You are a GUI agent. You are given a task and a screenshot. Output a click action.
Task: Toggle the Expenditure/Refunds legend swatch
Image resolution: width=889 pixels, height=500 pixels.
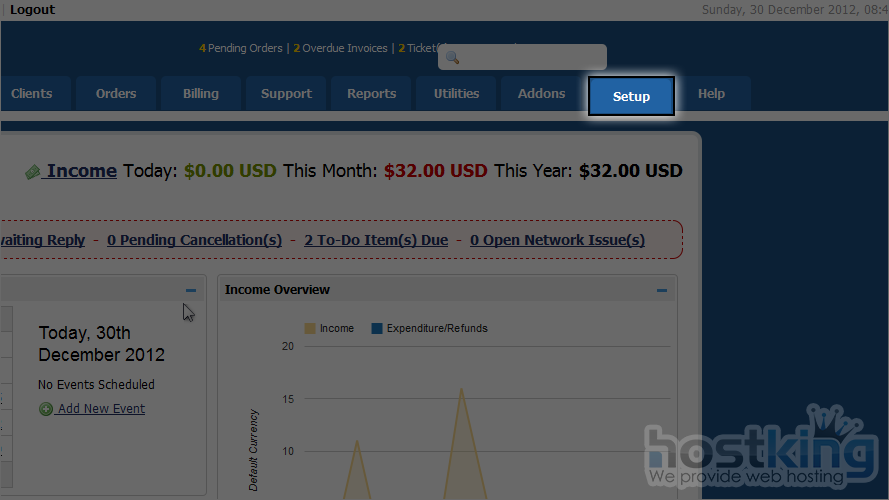pos(377,328)
